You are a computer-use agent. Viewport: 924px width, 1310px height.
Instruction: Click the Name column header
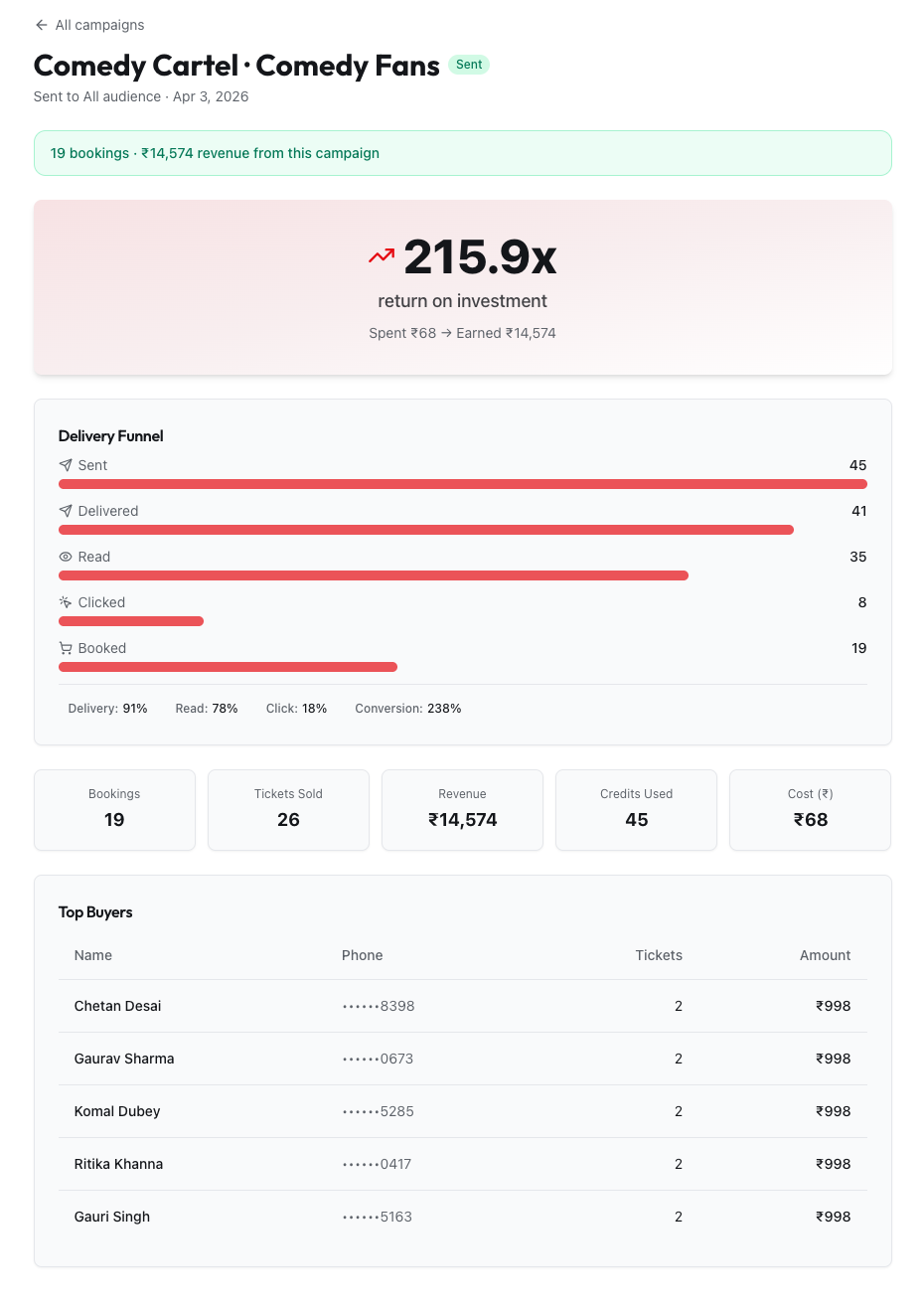93,955
